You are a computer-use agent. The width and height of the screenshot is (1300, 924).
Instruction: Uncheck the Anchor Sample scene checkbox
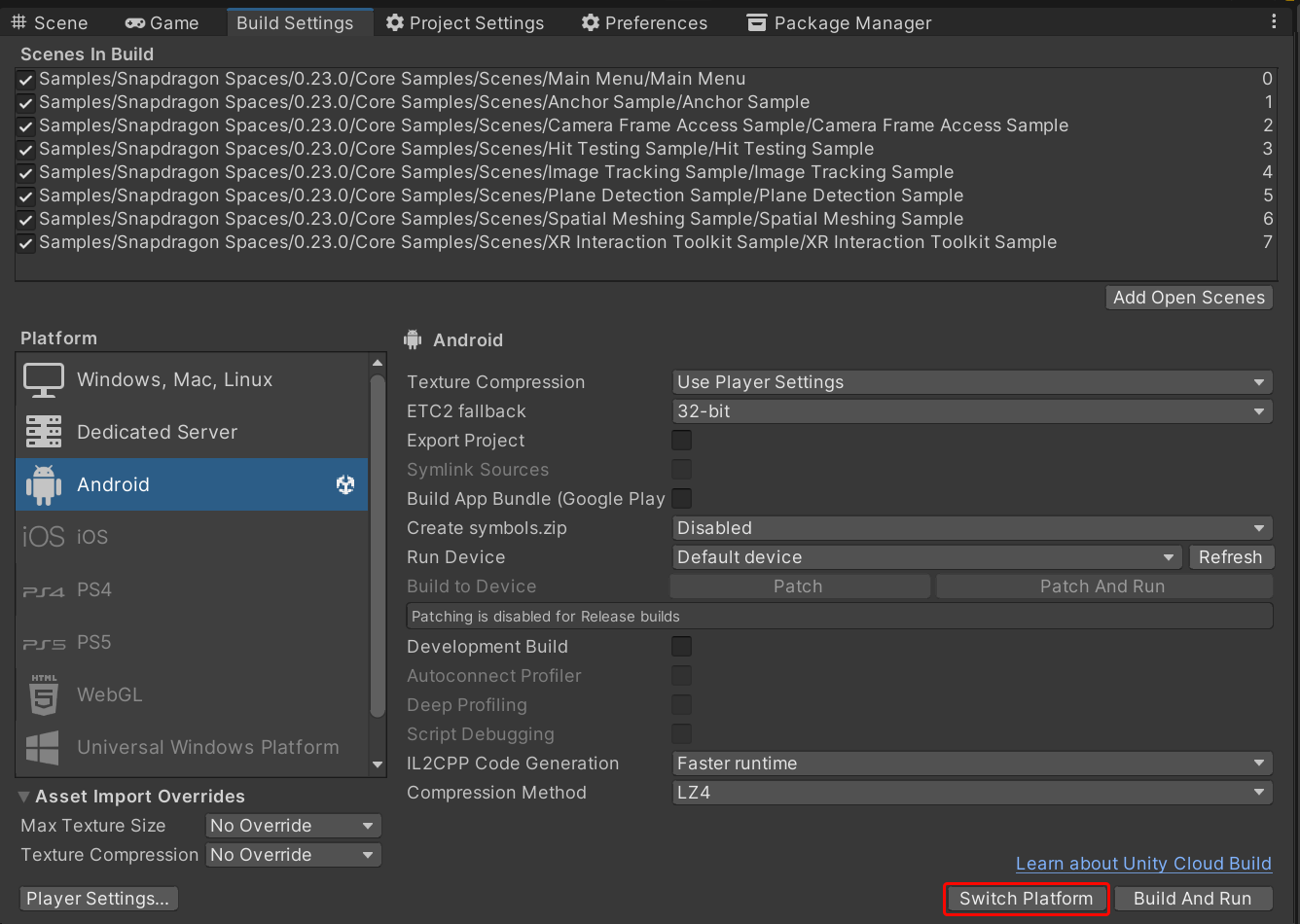click(x=26, y=103)
